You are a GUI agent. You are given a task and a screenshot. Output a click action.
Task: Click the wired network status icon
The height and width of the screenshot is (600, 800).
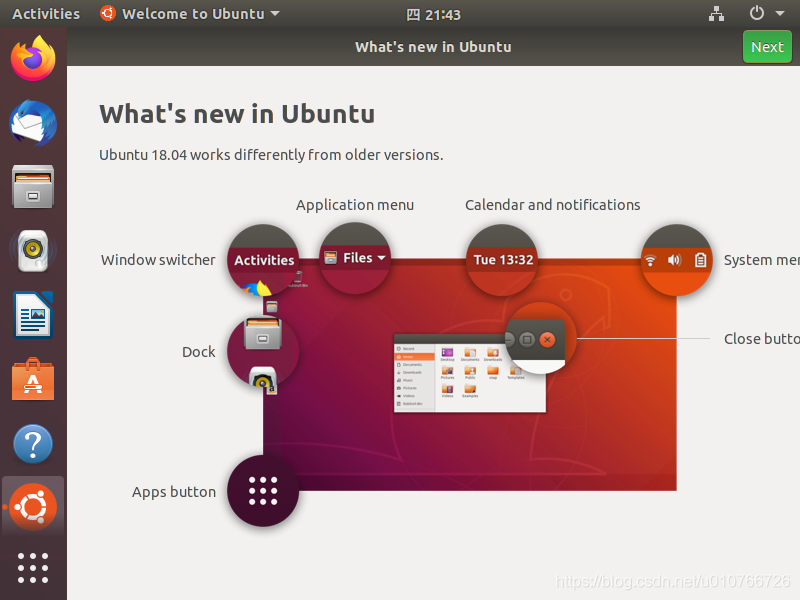716,14
